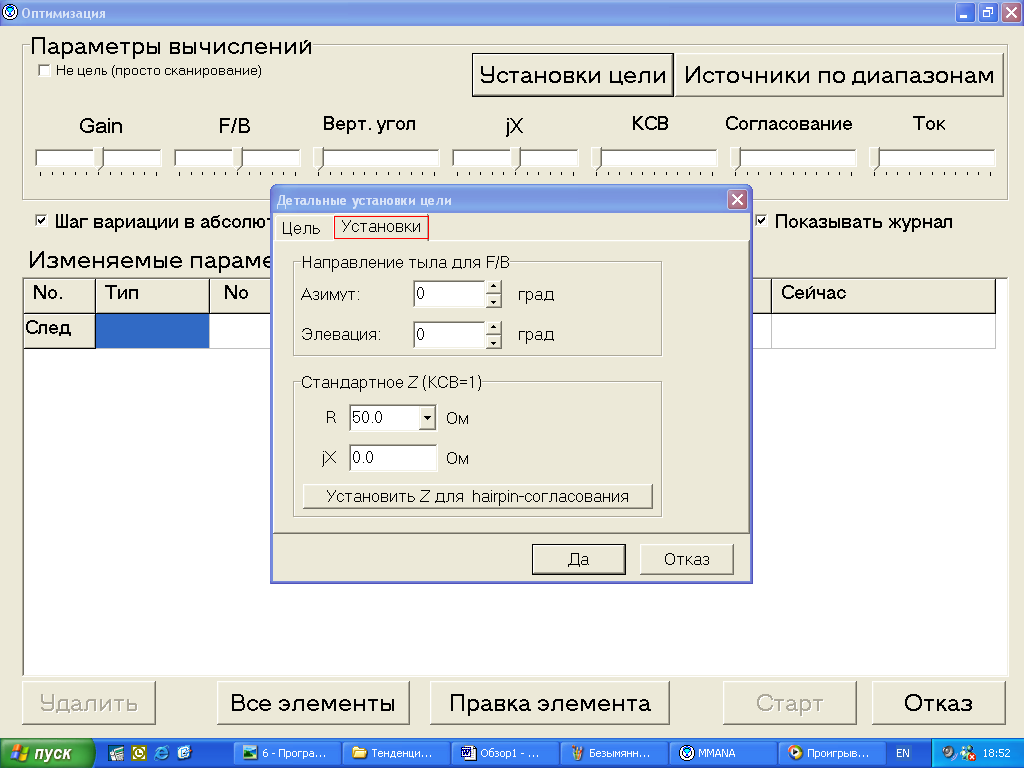Decrease the Элевация value with the down arrow
Viewport: 1024px width, 768px height.
click(x=494, y=342)
